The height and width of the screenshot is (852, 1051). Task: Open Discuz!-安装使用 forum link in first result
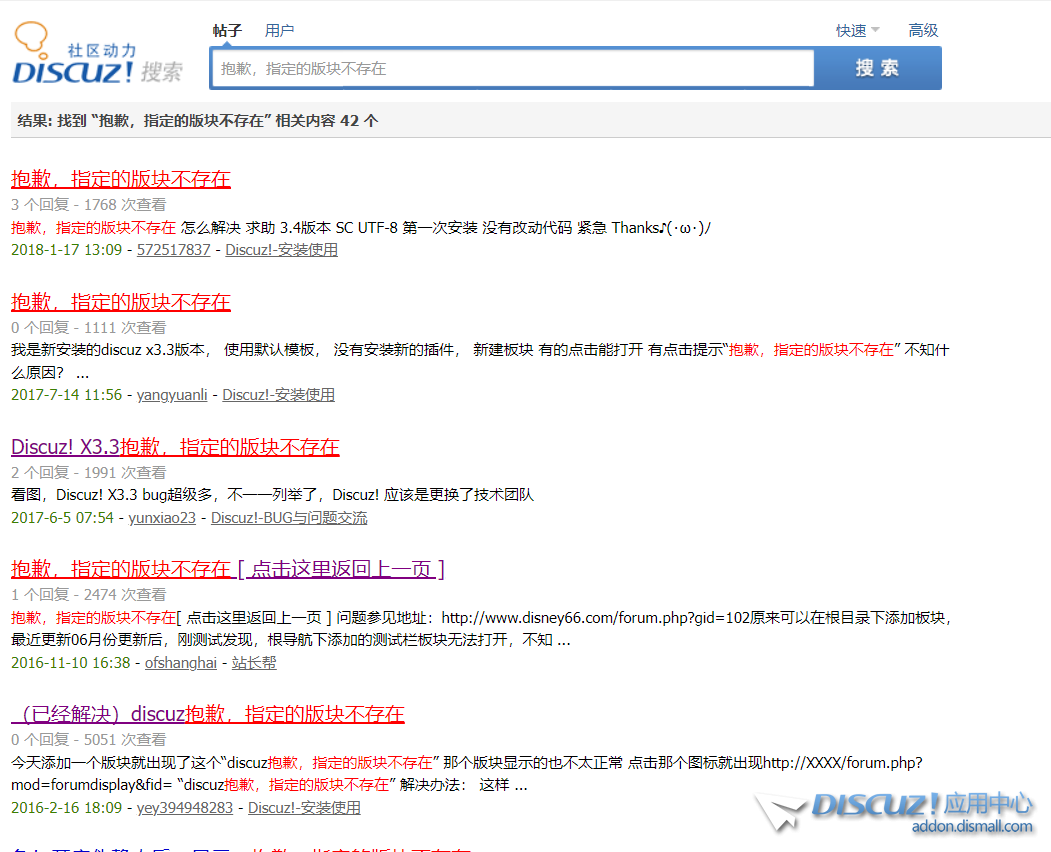[281, 250]
